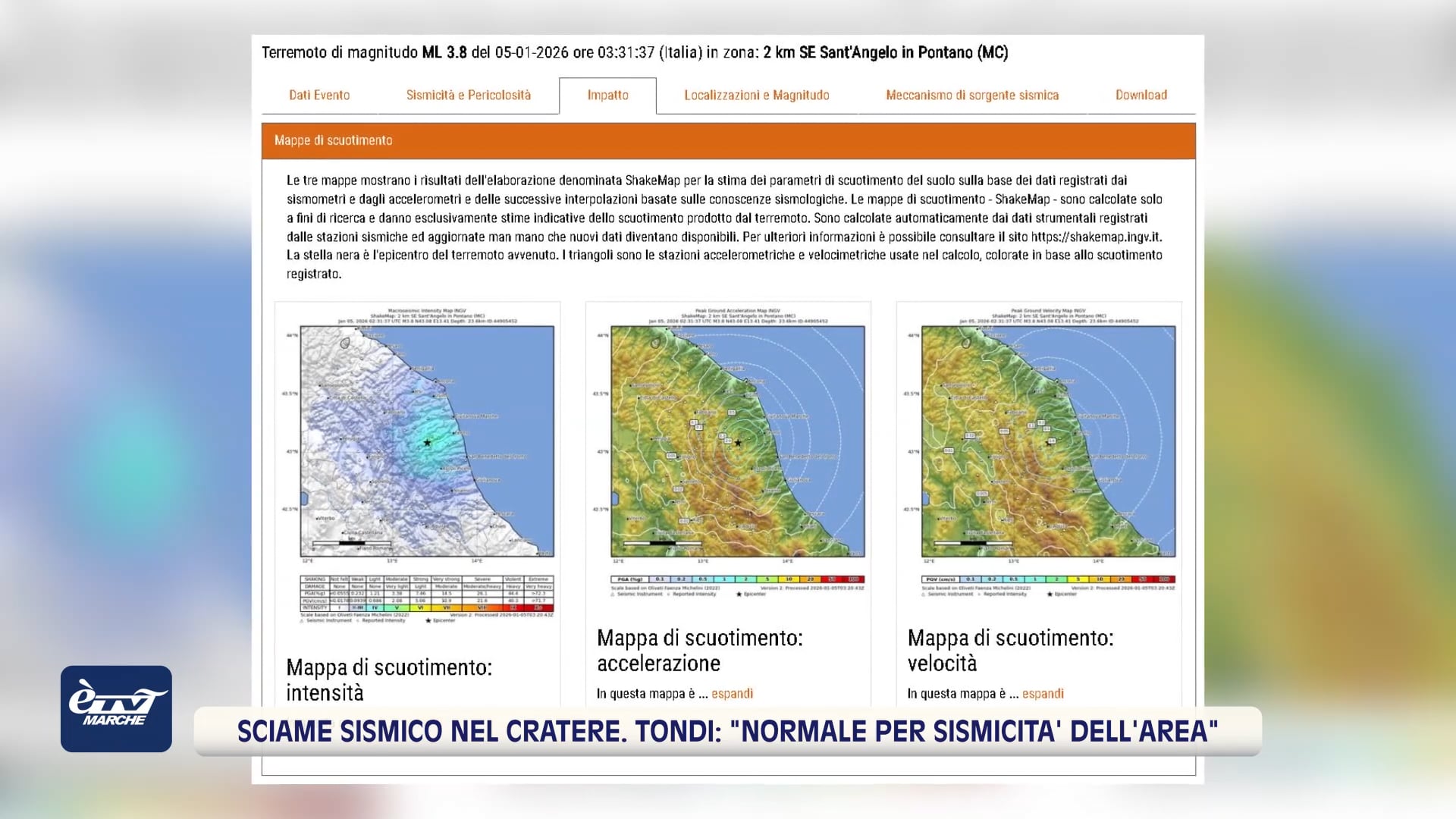
Task: Click the PGA color scale bar
Action: tap(737, 579)
